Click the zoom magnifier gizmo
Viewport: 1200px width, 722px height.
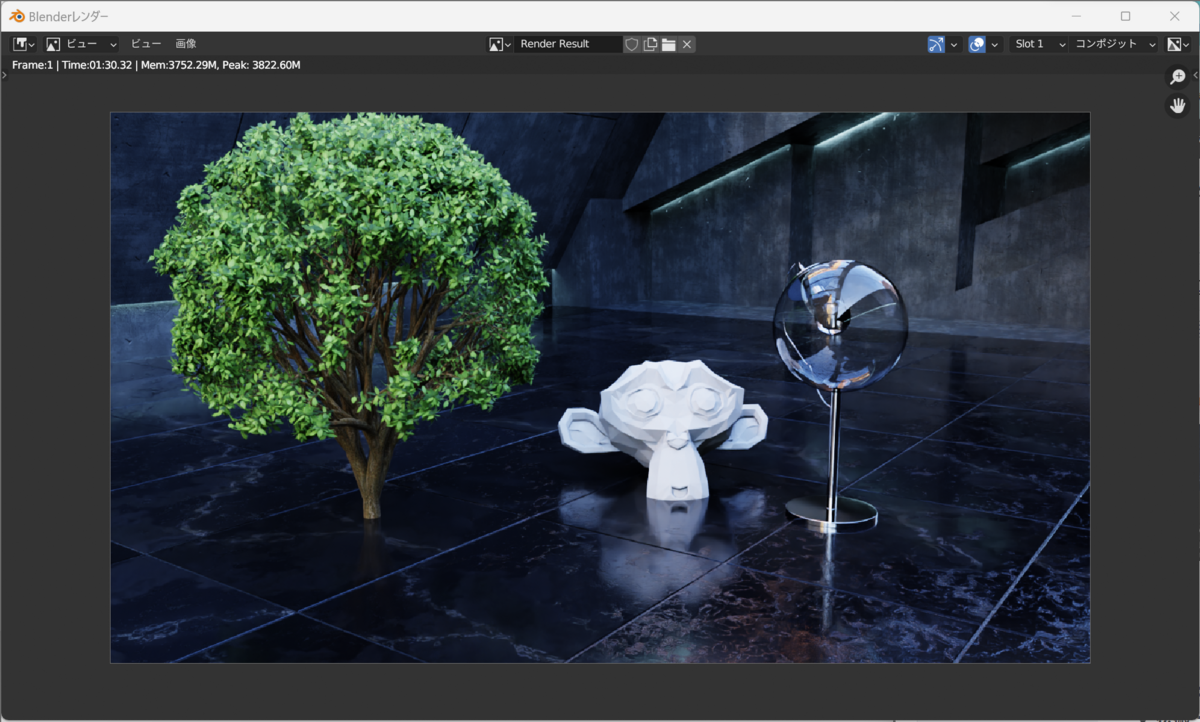click(x=1178, y=77)
